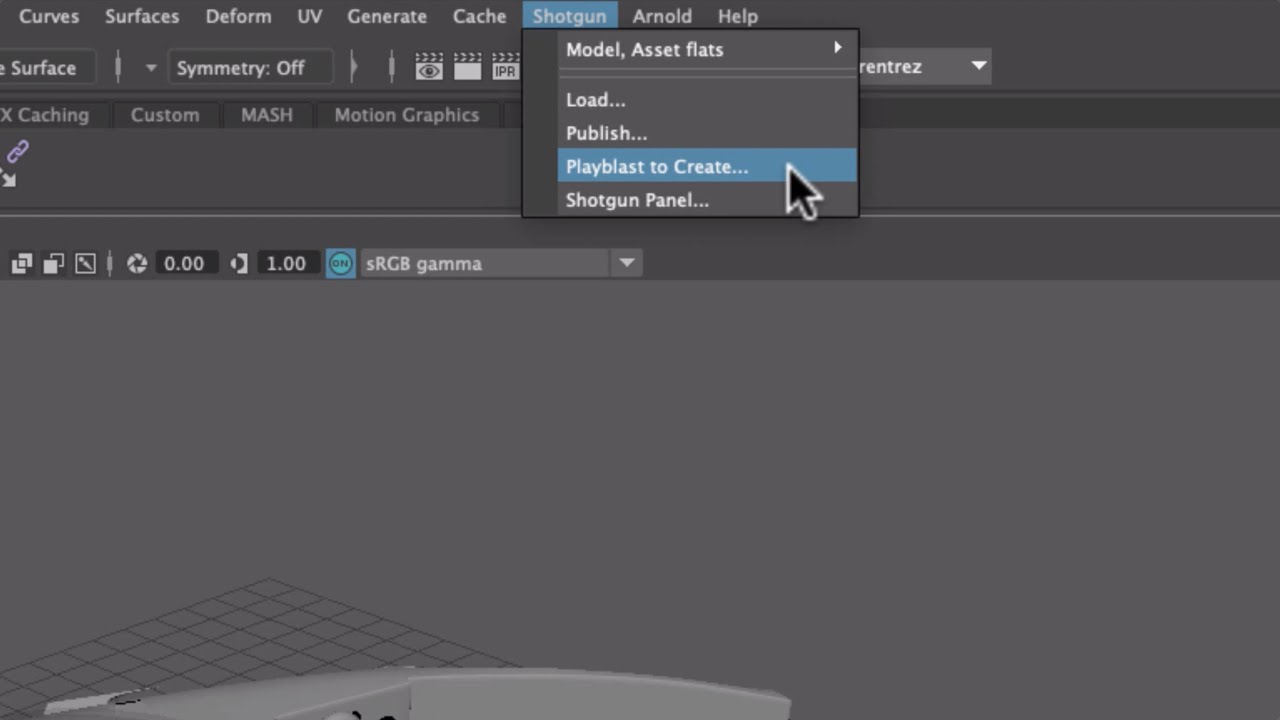
Task: Open the Render View clapperboard-with-eye icon
Action: point(429,67)
